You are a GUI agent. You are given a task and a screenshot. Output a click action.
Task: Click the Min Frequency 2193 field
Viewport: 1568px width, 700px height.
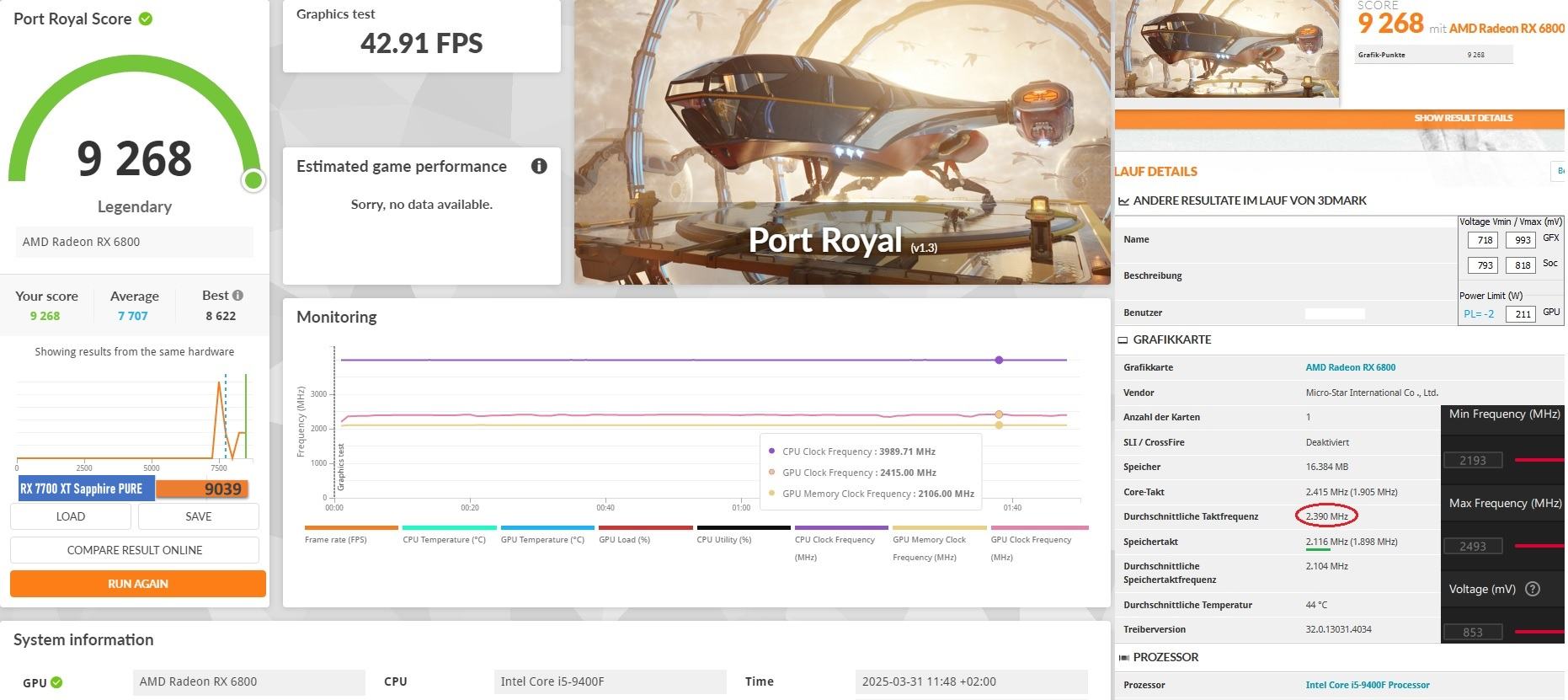click(x=1472, y=460)
